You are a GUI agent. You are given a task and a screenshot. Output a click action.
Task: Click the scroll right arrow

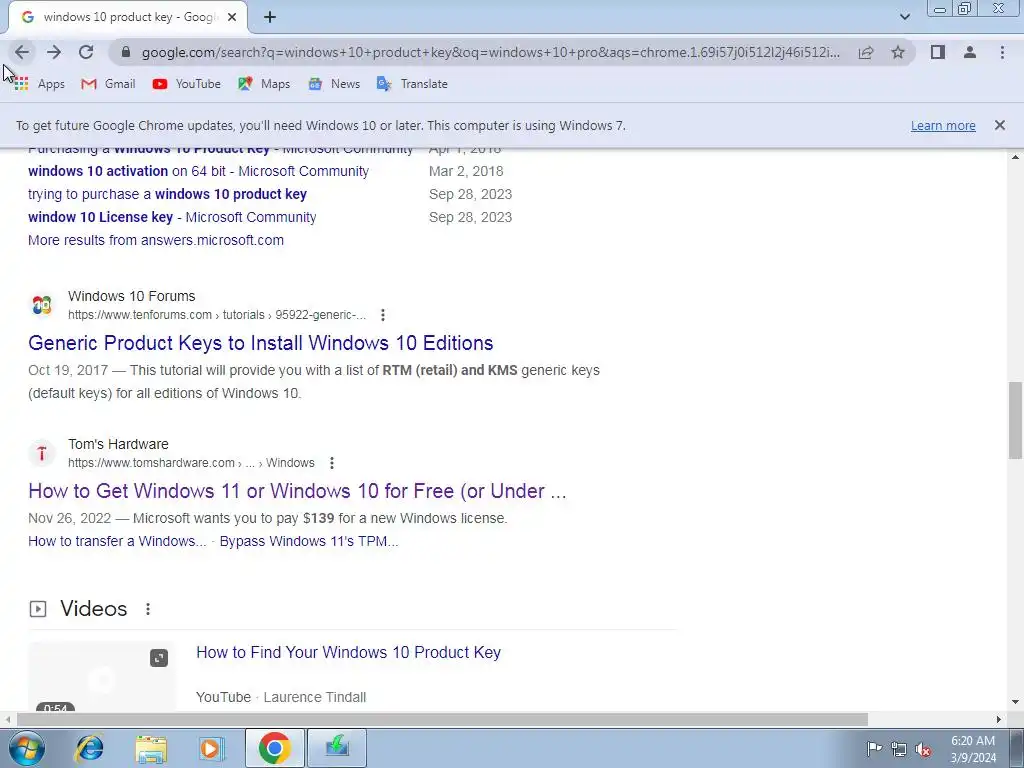coord(999,720)
